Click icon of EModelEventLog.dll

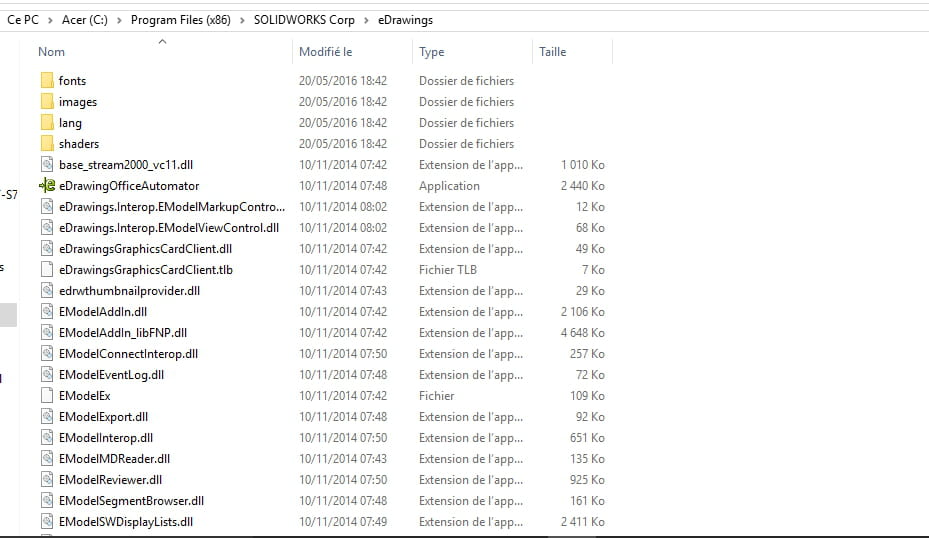47,374
